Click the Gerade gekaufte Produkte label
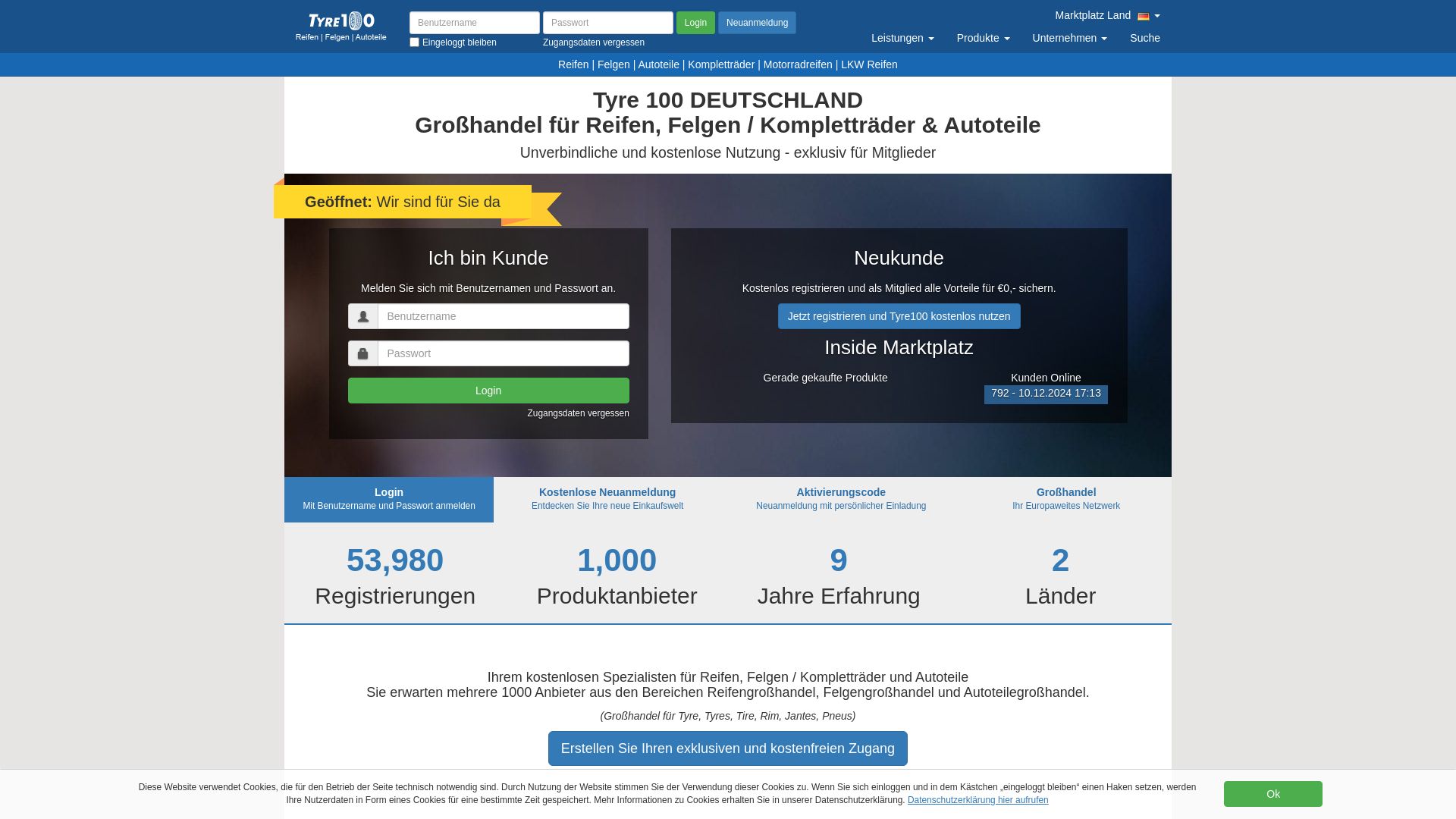This screenshot has width=1456, height=819. point(825,378)
